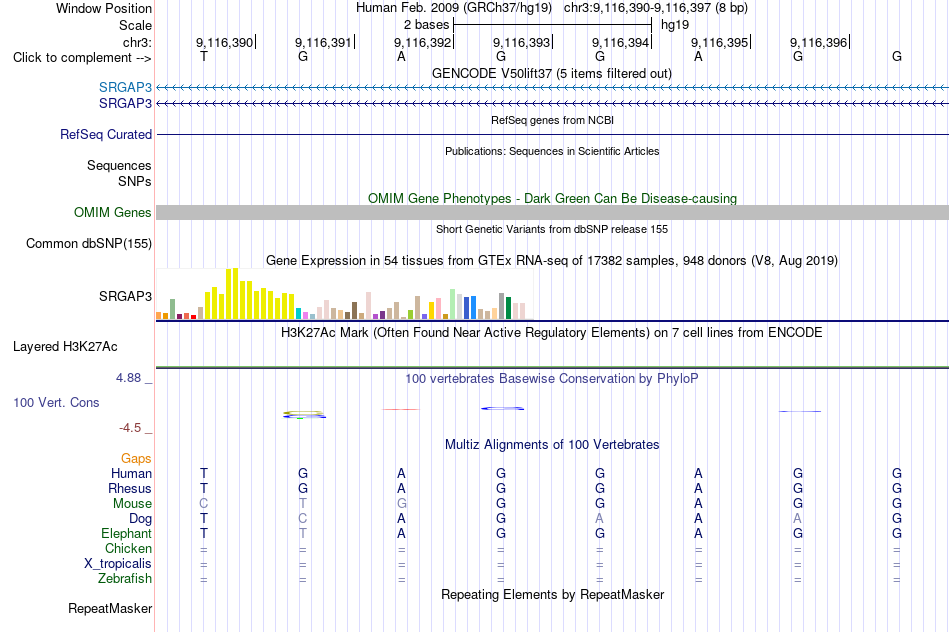Open the light-blue SRGAP3 transcript label

click(125, 87)
